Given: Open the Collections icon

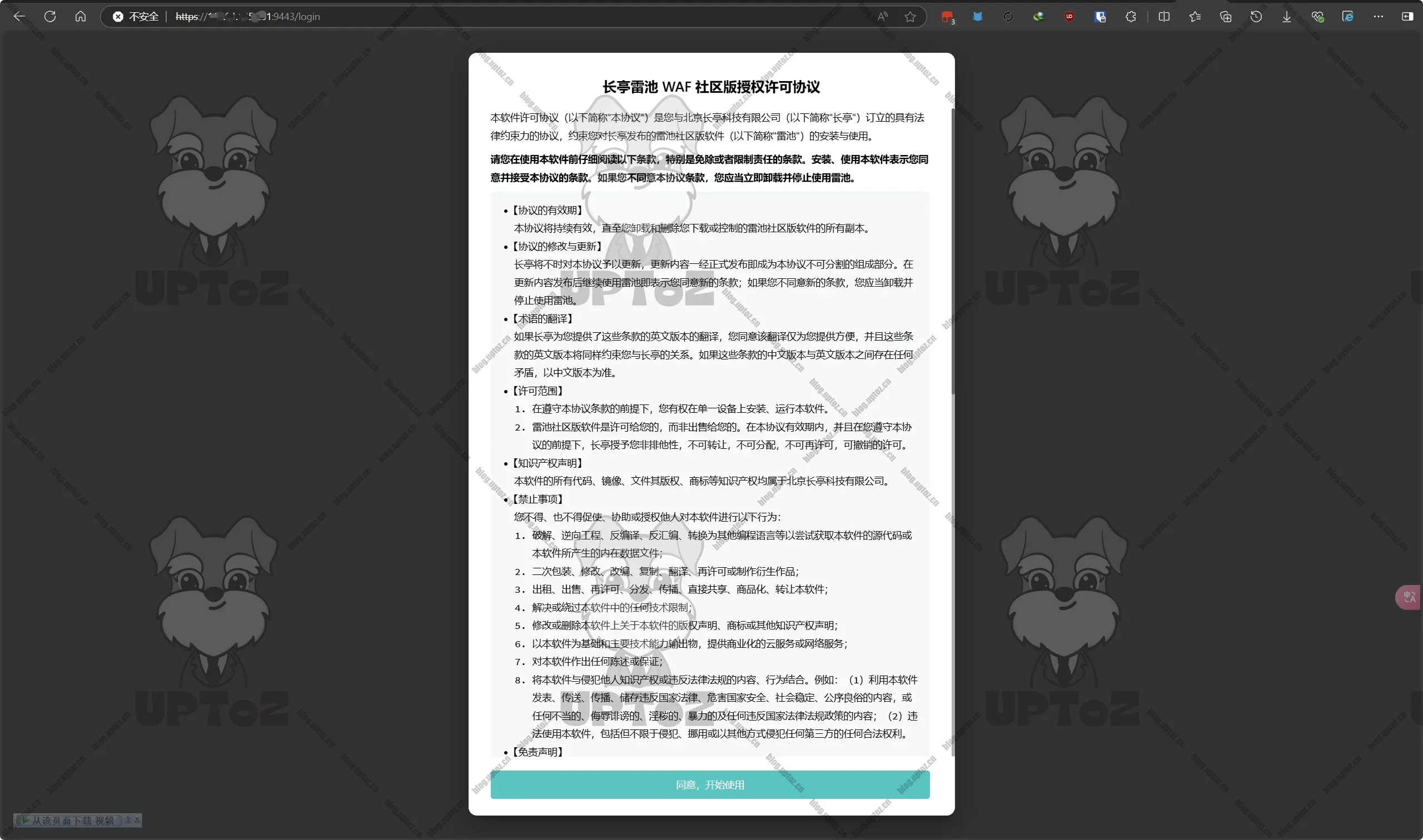Looking at the screenshot, I should pos(1225,17).
